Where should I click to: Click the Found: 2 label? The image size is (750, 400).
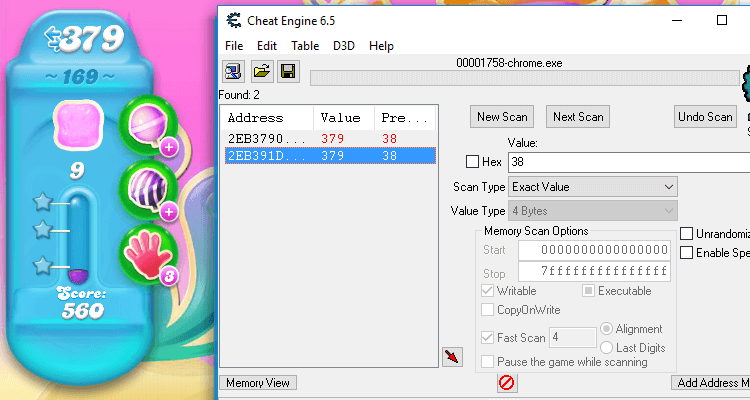point(239,95)
